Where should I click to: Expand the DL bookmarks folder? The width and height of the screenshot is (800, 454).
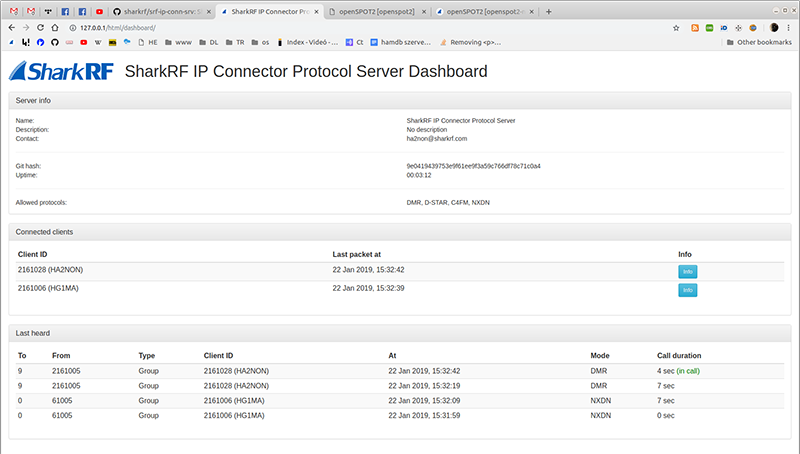[x=209, y=42]
